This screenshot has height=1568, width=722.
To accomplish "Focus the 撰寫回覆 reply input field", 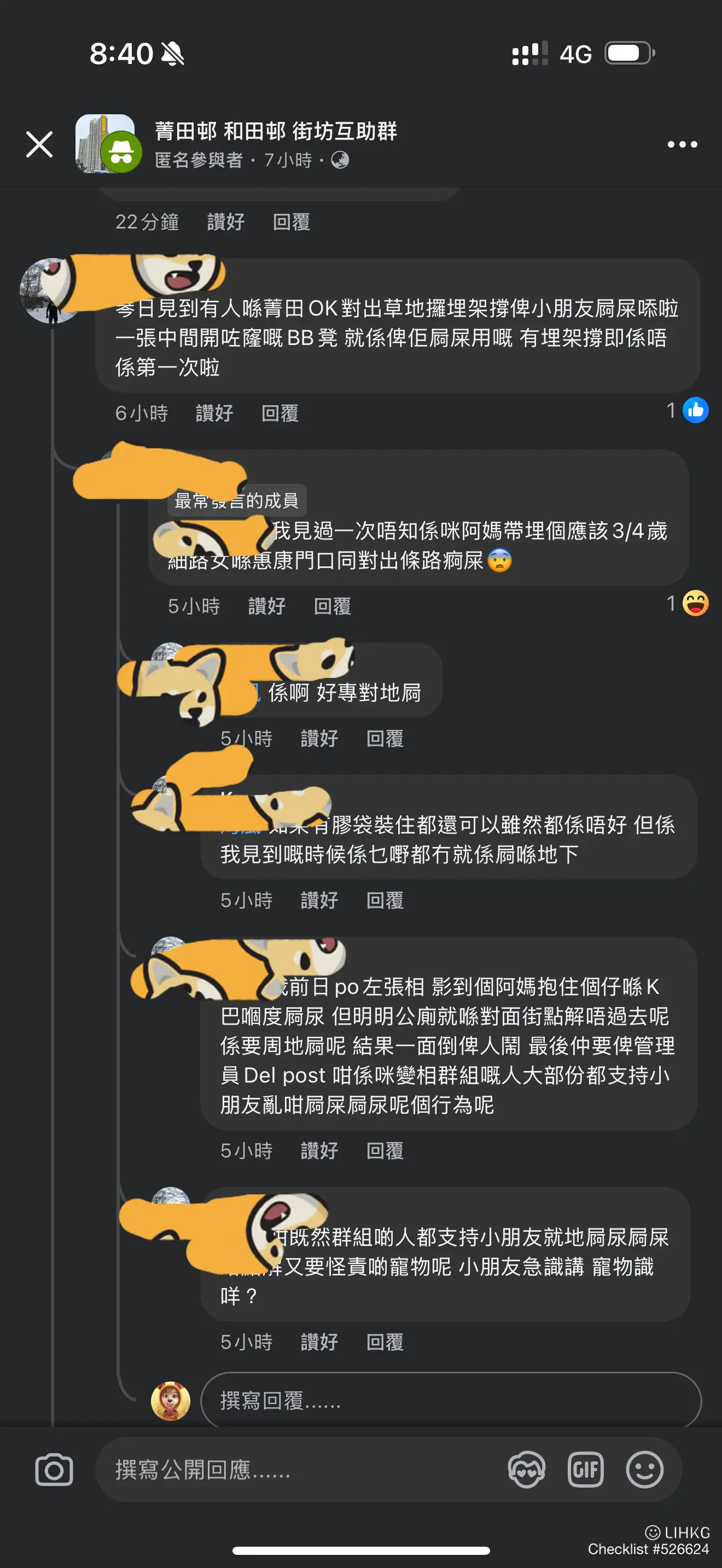I will (451, 1401).
